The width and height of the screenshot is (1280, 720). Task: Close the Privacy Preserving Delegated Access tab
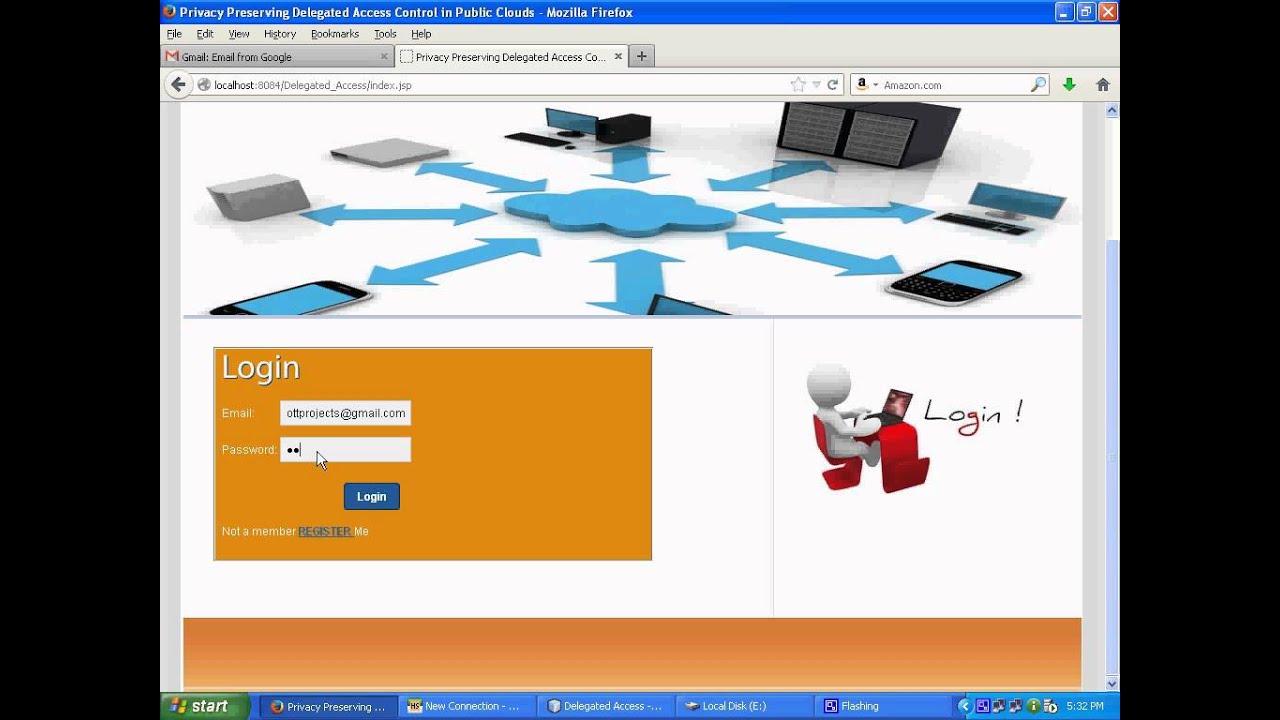[x=618, y=57]
